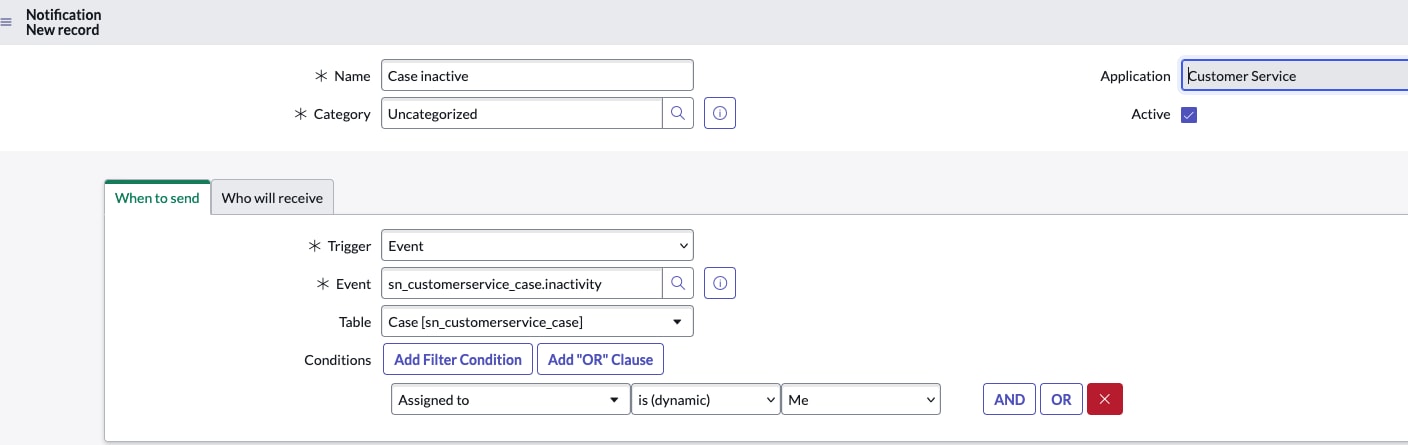The height and width of the screenshot is (445, 1408).
Task: Click the Notification New record heading
Action: click(64, 22)
